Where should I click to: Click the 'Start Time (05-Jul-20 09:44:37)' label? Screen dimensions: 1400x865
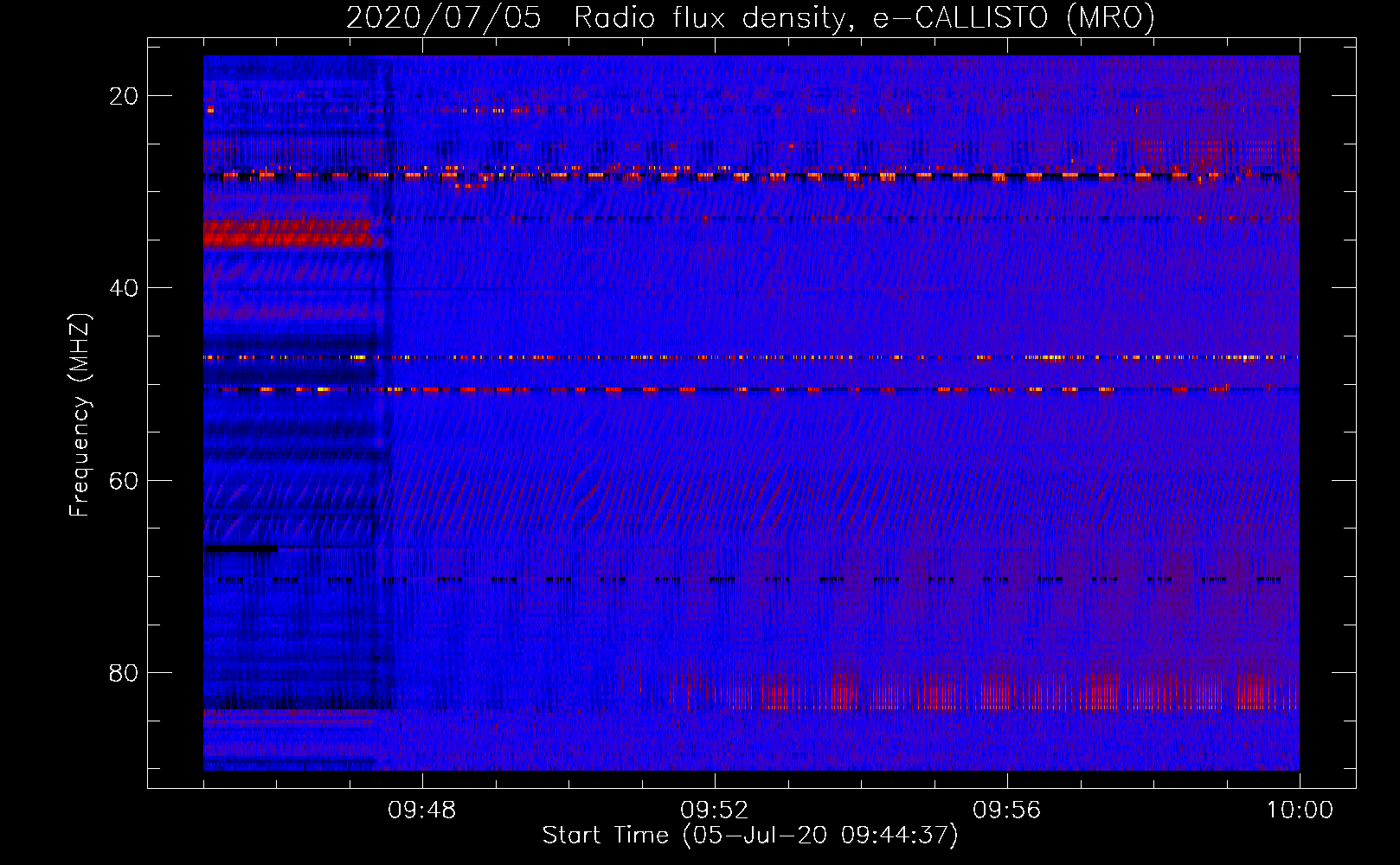click(750, 836)
